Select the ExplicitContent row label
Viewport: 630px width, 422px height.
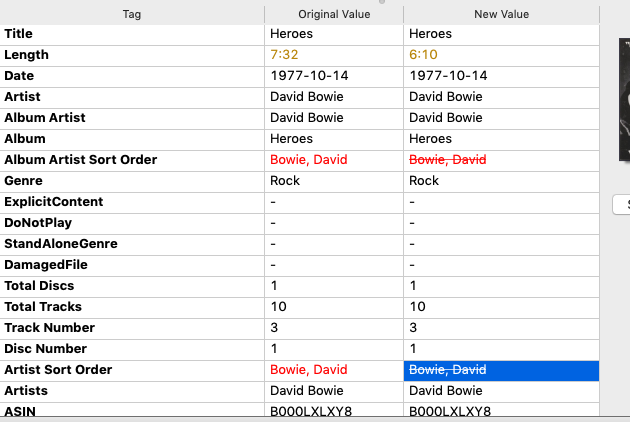click(53, 202)
